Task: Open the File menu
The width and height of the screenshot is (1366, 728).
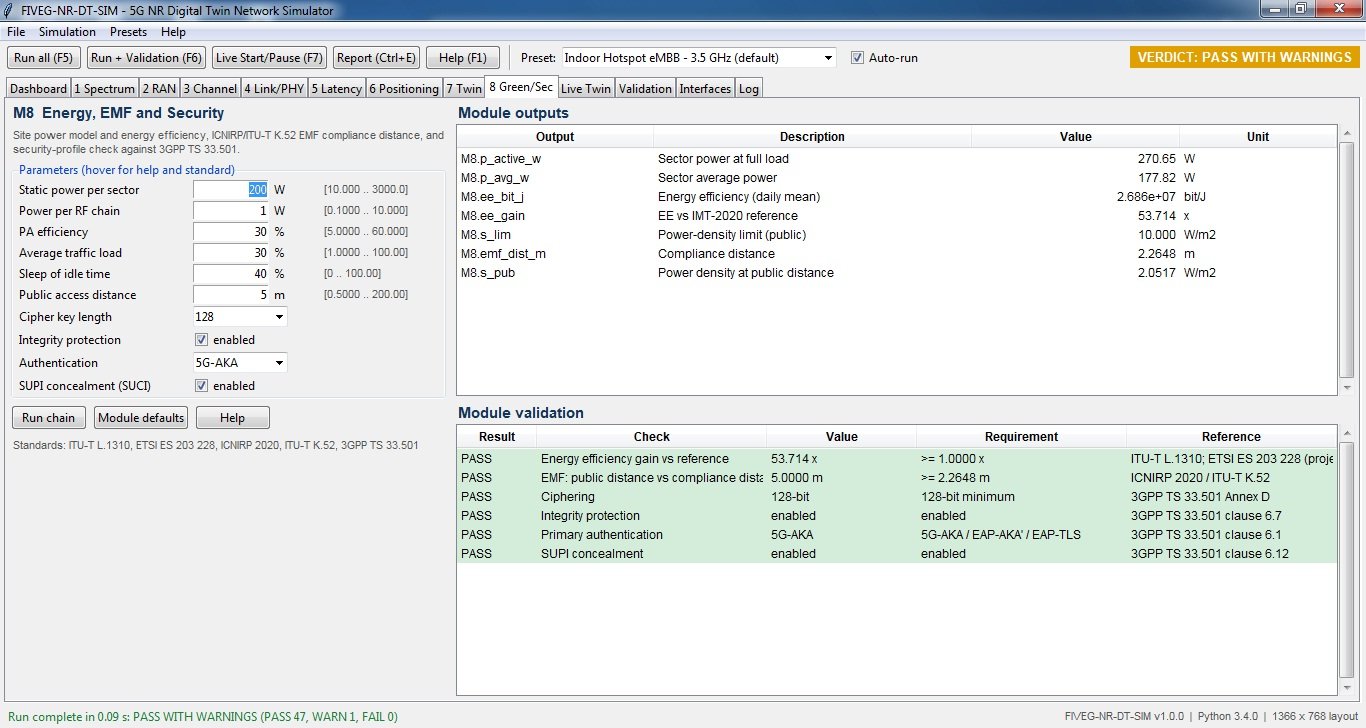Action: coord(17,32)
